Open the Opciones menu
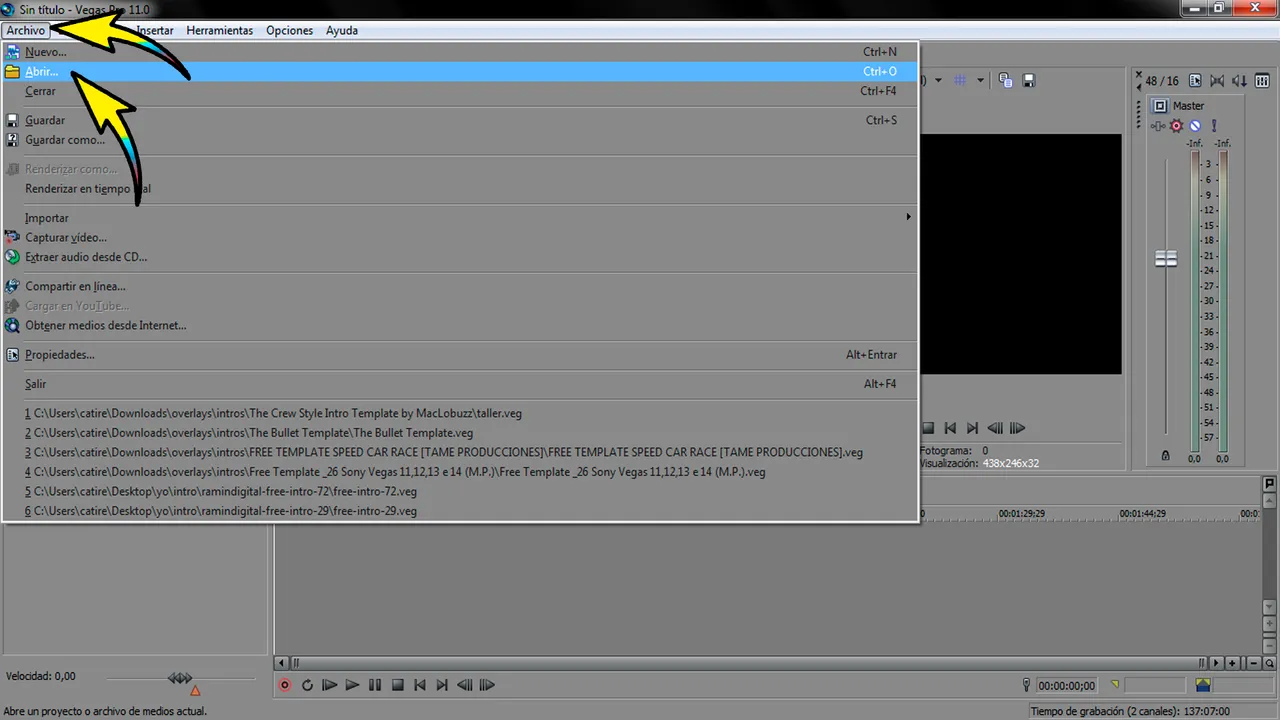This screenshot has height=720, width=1280. (x=289, y=30)
